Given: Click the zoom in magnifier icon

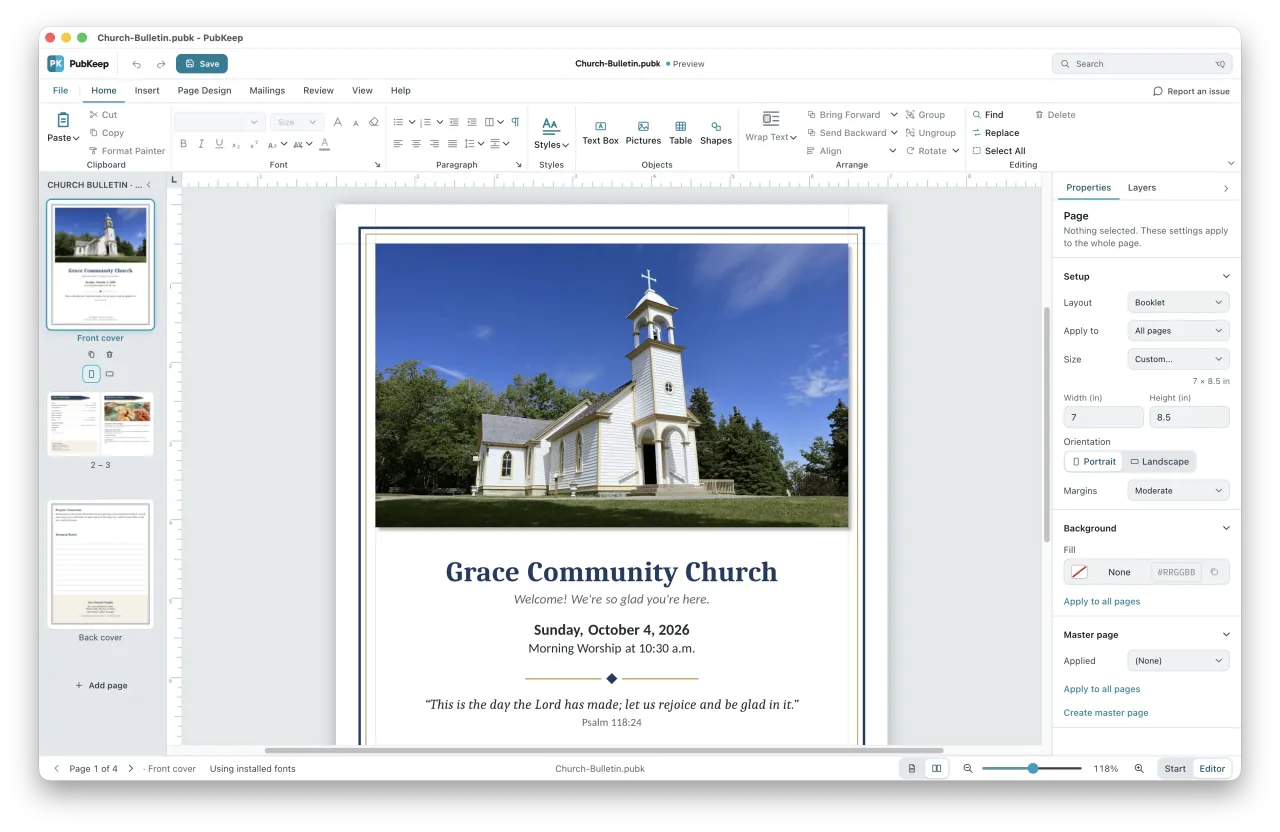Looking at the screenshot, I should pyautogui.click(x=1139, y=768).
